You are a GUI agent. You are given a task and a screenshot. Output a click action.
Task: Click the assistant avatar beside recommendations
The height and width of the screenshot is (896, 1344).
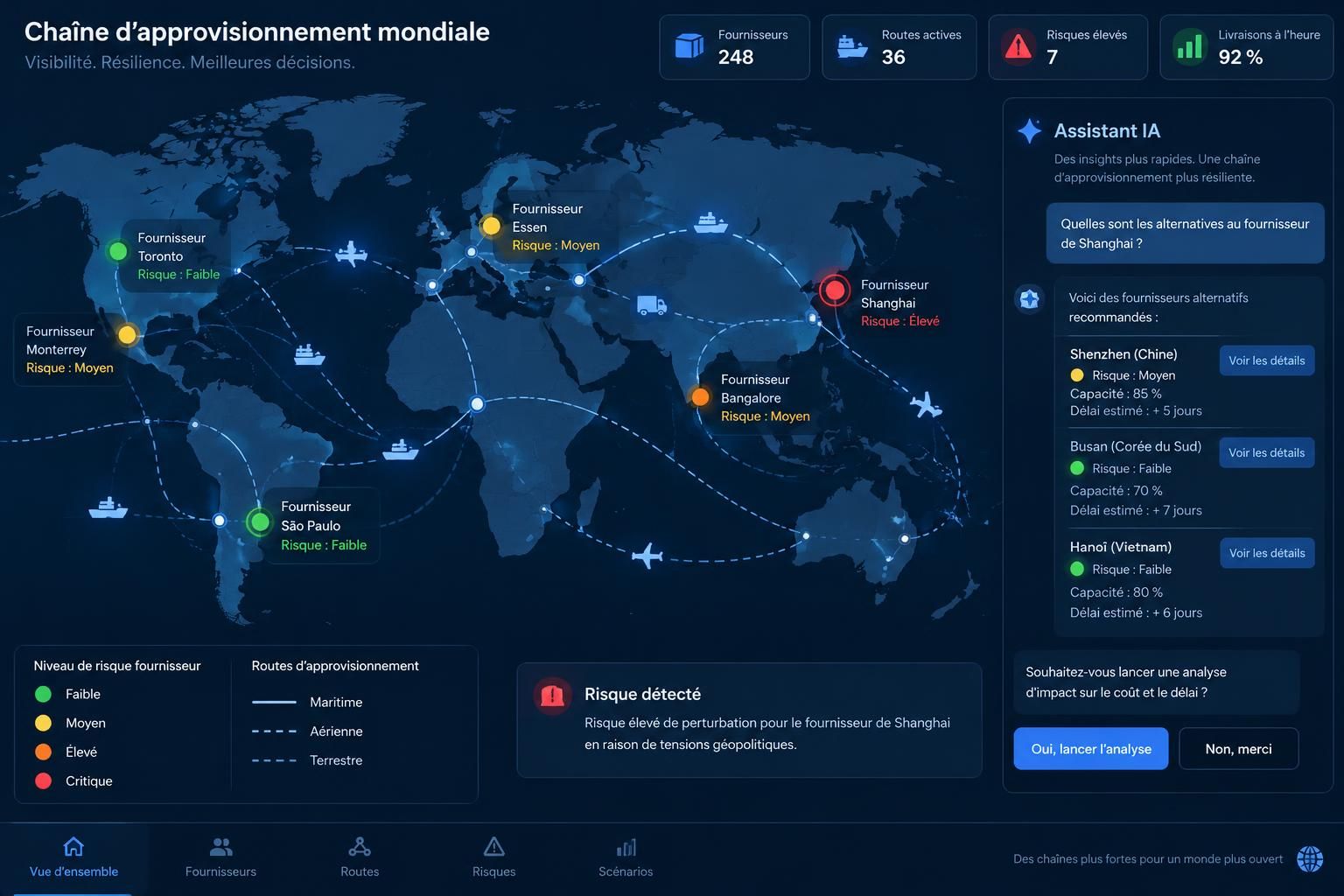(1029, 299)
